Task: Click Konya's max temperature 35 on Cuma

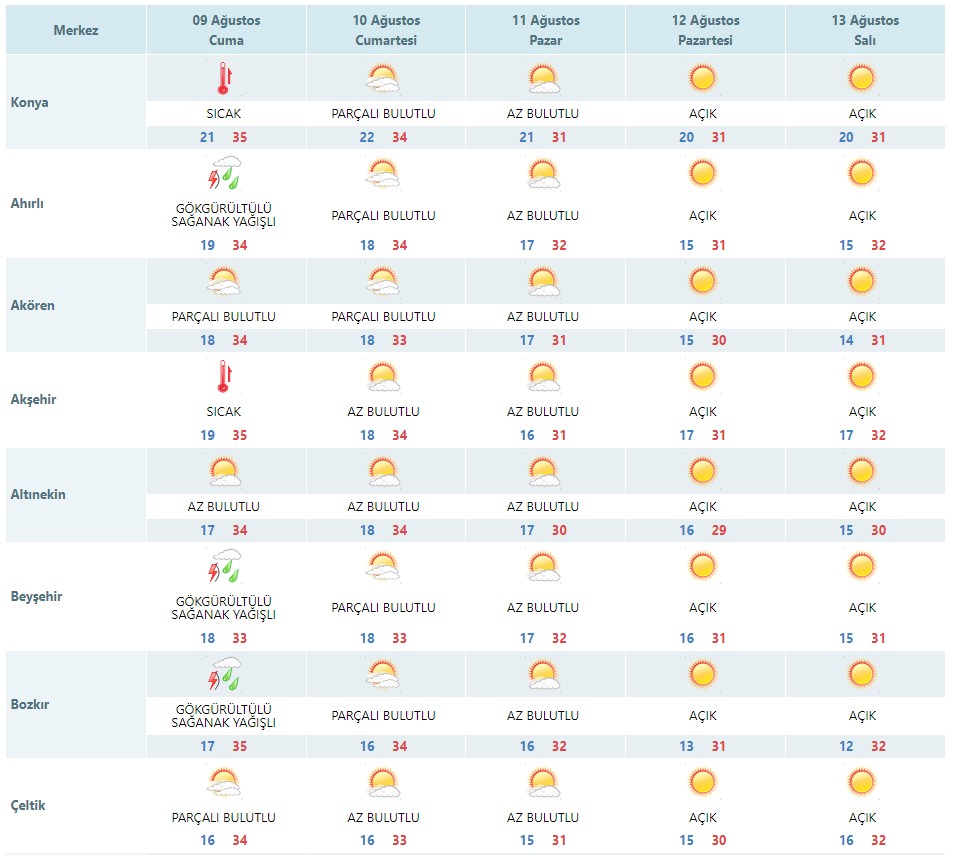Action: point(239,137)
